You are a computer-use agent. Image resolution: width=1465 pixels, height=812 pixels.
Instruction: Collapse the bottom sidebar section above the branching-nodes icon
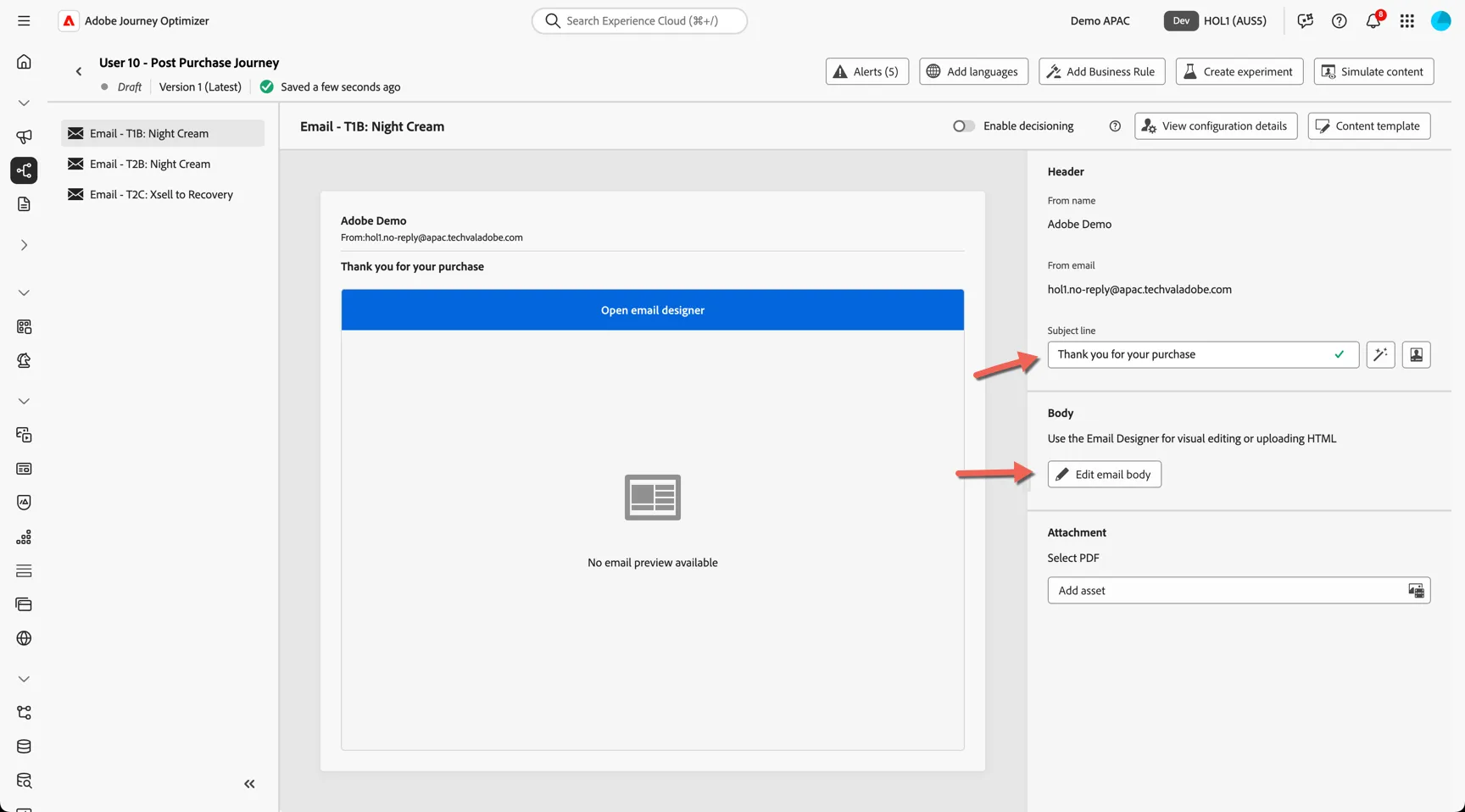24,679
